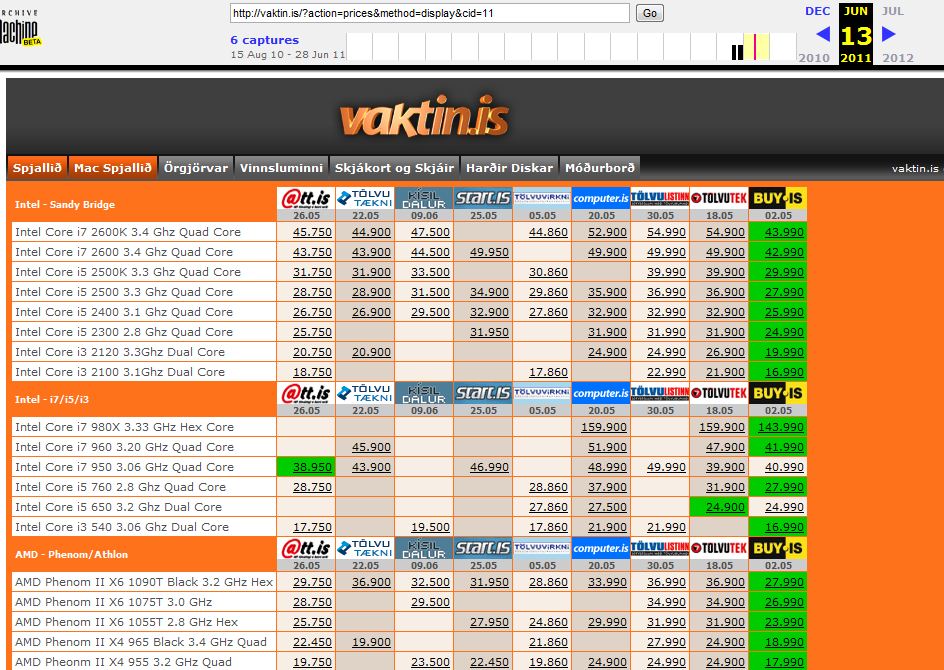This screenshot has width=944, height=670.
Task: Click the Kísildalur store logo in Sandy Bridge header
Action: (423, 198)
